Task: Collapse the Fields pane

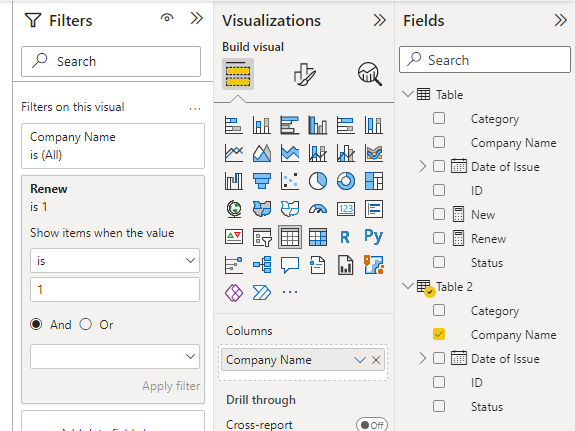Action: (x=560, y=20)
